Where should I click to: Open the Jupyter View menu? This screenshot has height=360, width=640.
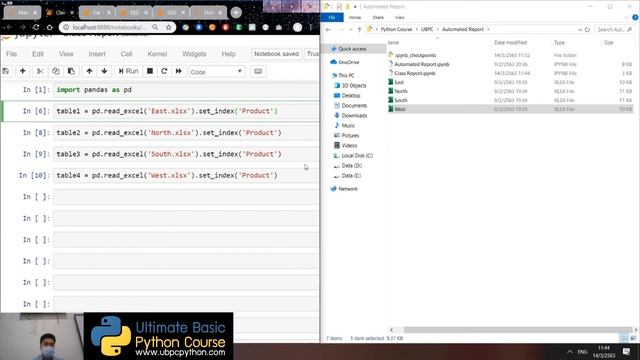(x=66, y=54)
